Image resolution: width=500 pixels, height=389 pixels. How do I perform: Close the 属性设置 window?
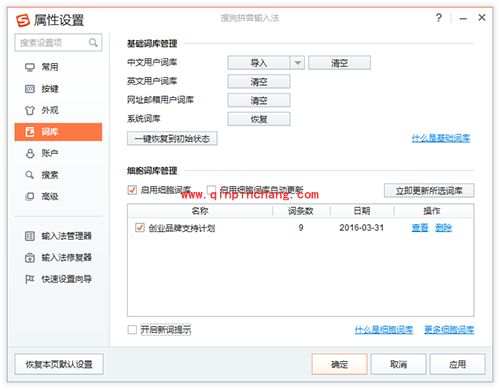482,18
